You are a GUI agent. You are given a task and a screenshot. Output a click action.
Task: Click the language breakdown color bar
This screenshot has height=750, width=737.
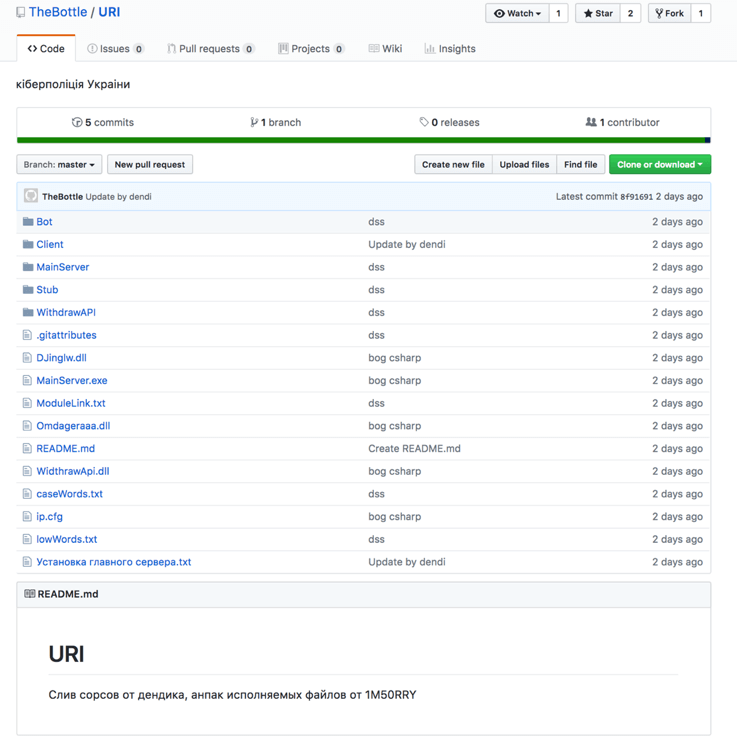tap(363, 140)
